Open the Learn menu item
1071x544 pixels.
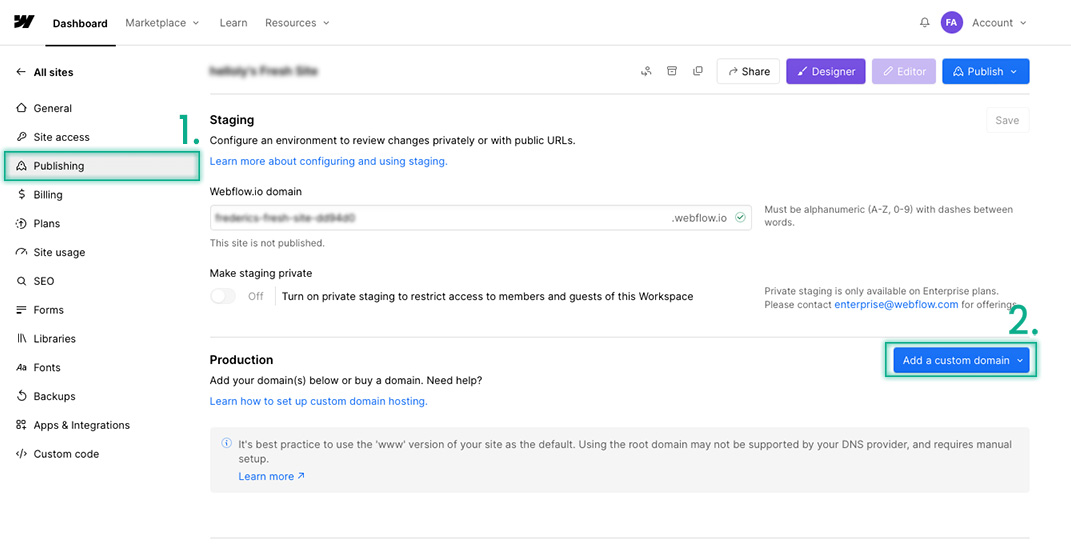click(234, 23)
